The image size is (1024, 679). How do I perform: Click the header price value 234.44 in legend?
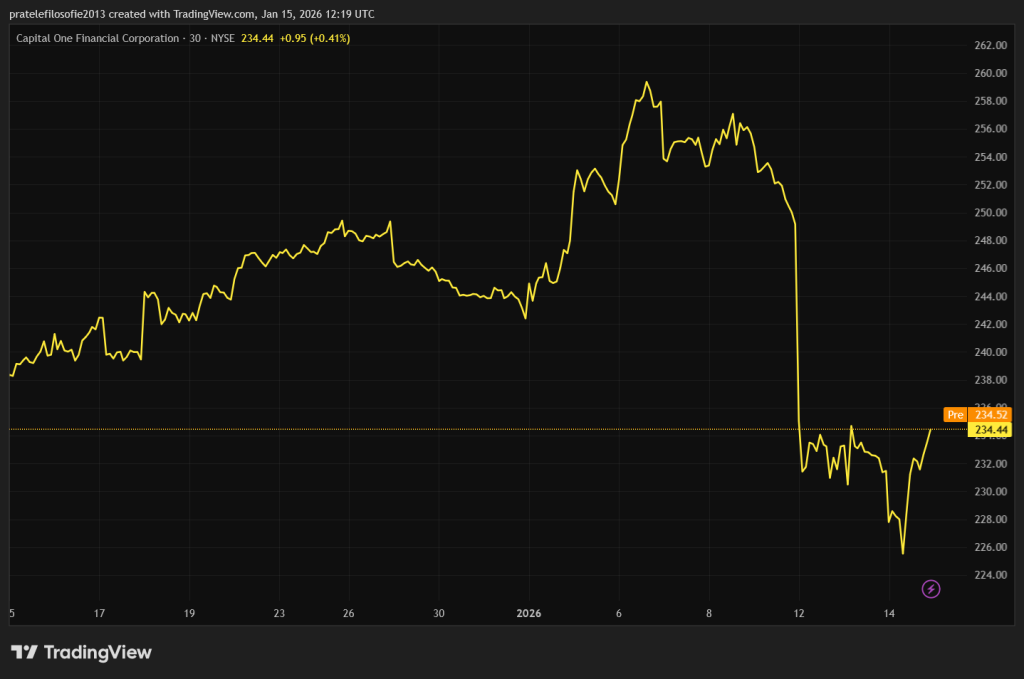257,38
